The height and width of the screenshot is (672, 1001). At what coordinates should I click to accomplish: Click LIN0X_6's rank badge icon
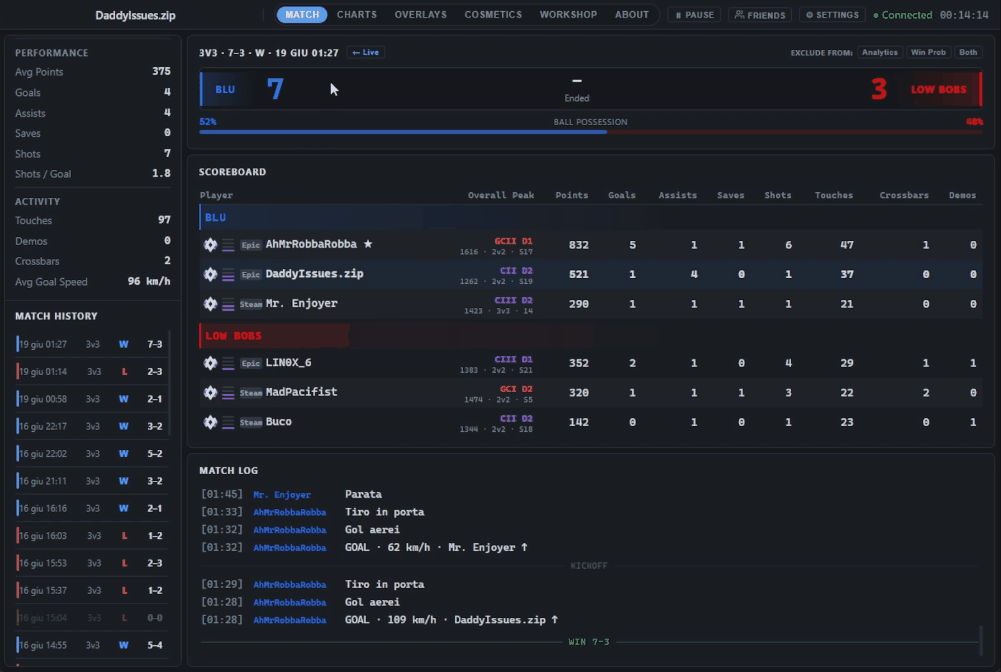(210, 363)
